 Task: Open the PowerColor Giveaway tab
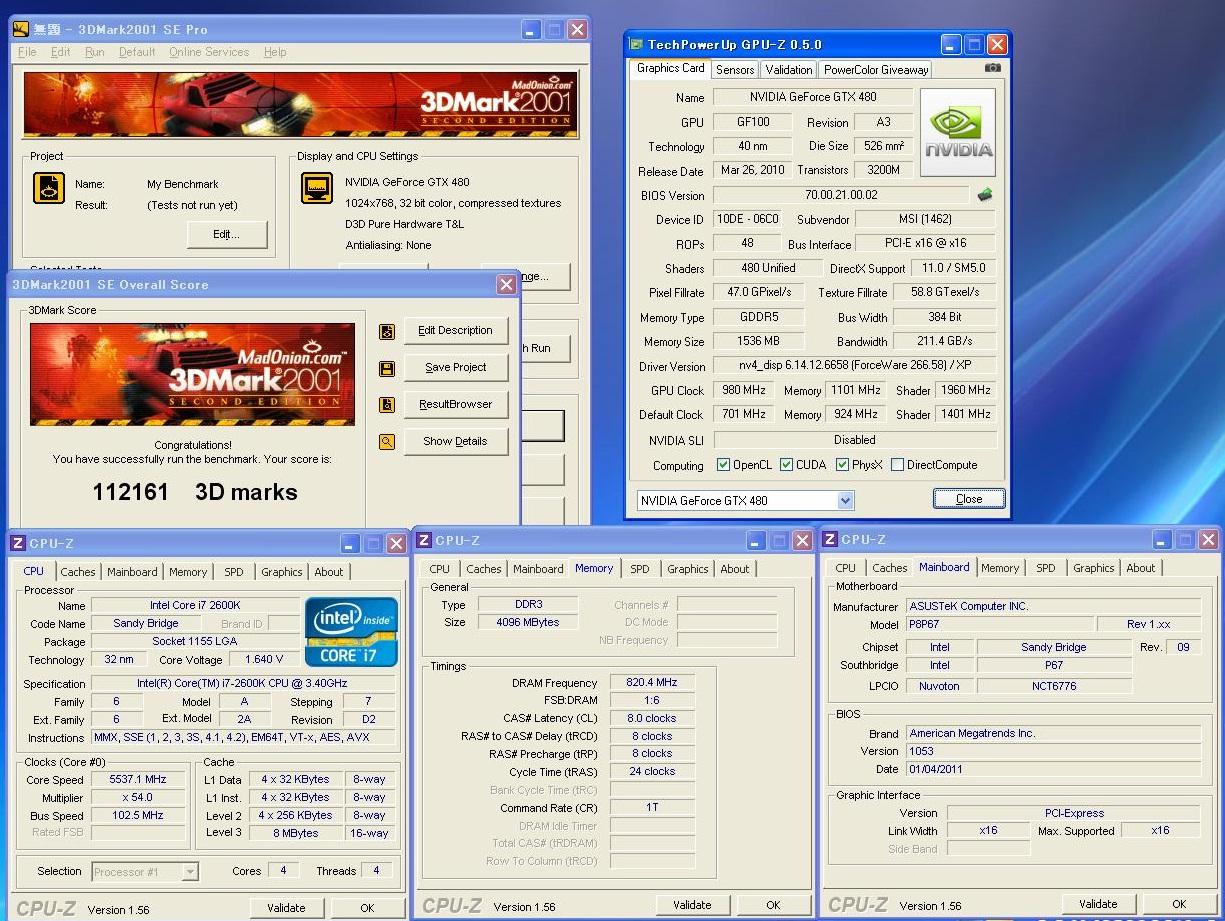click(x=876, y=70)
